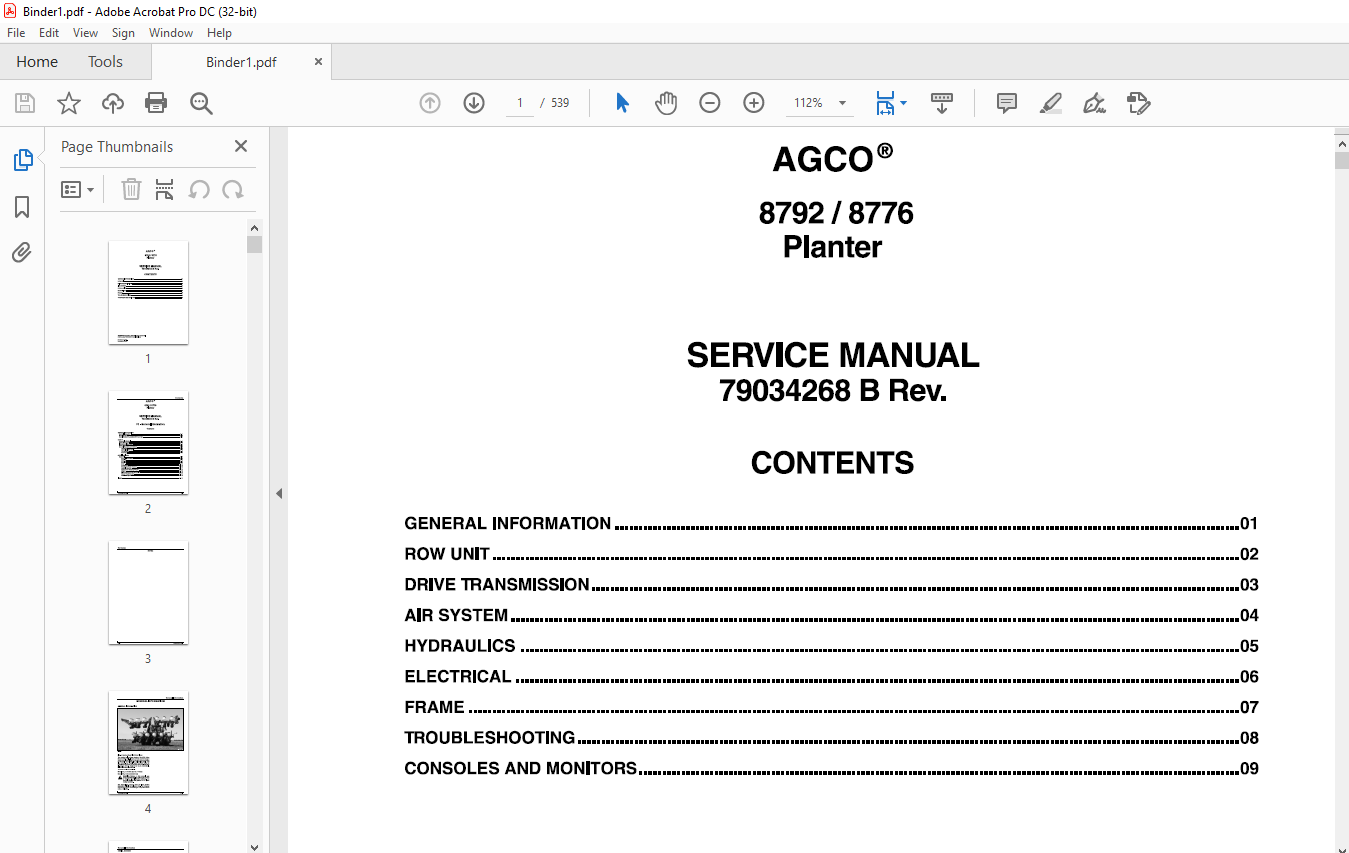Click ELECTRICAL contents entry
The width and height of the screenshot is (1349, 853).
pos(831,676)
